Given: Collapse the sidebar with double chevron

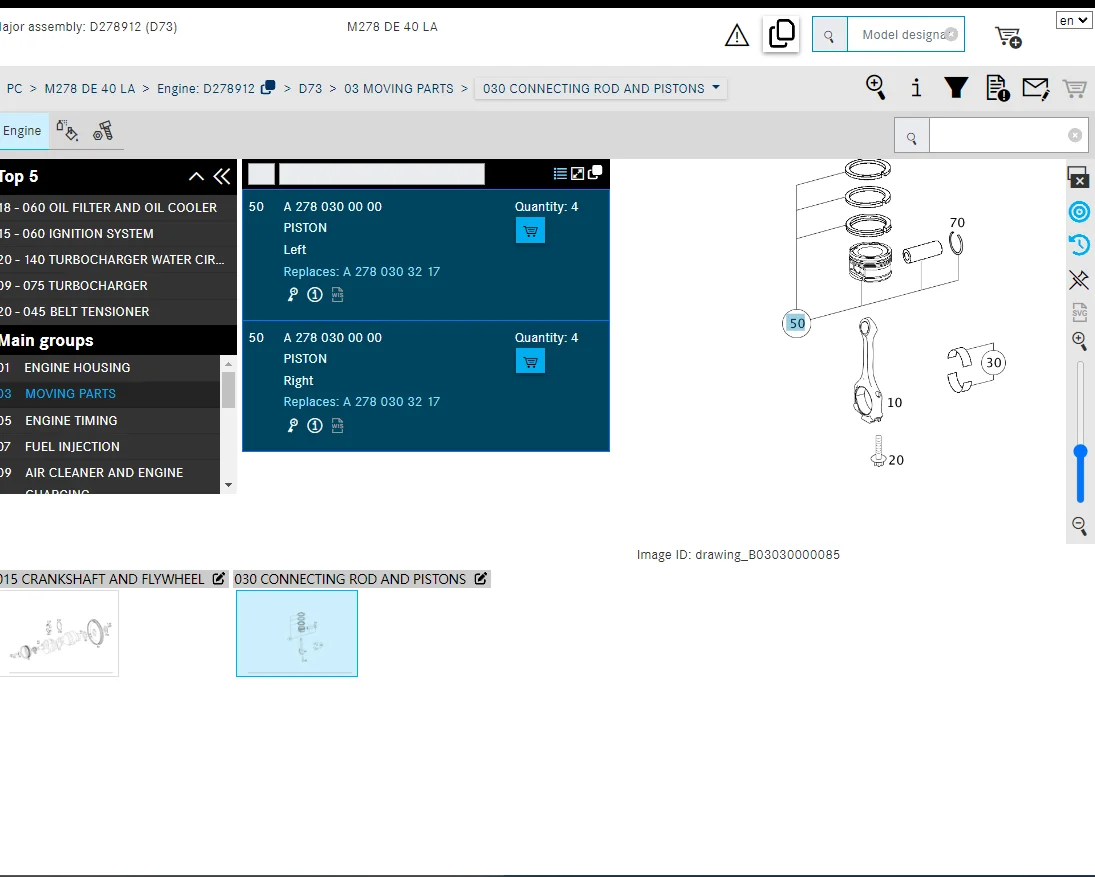Looking at the screenshot, I should coord(222,177).
